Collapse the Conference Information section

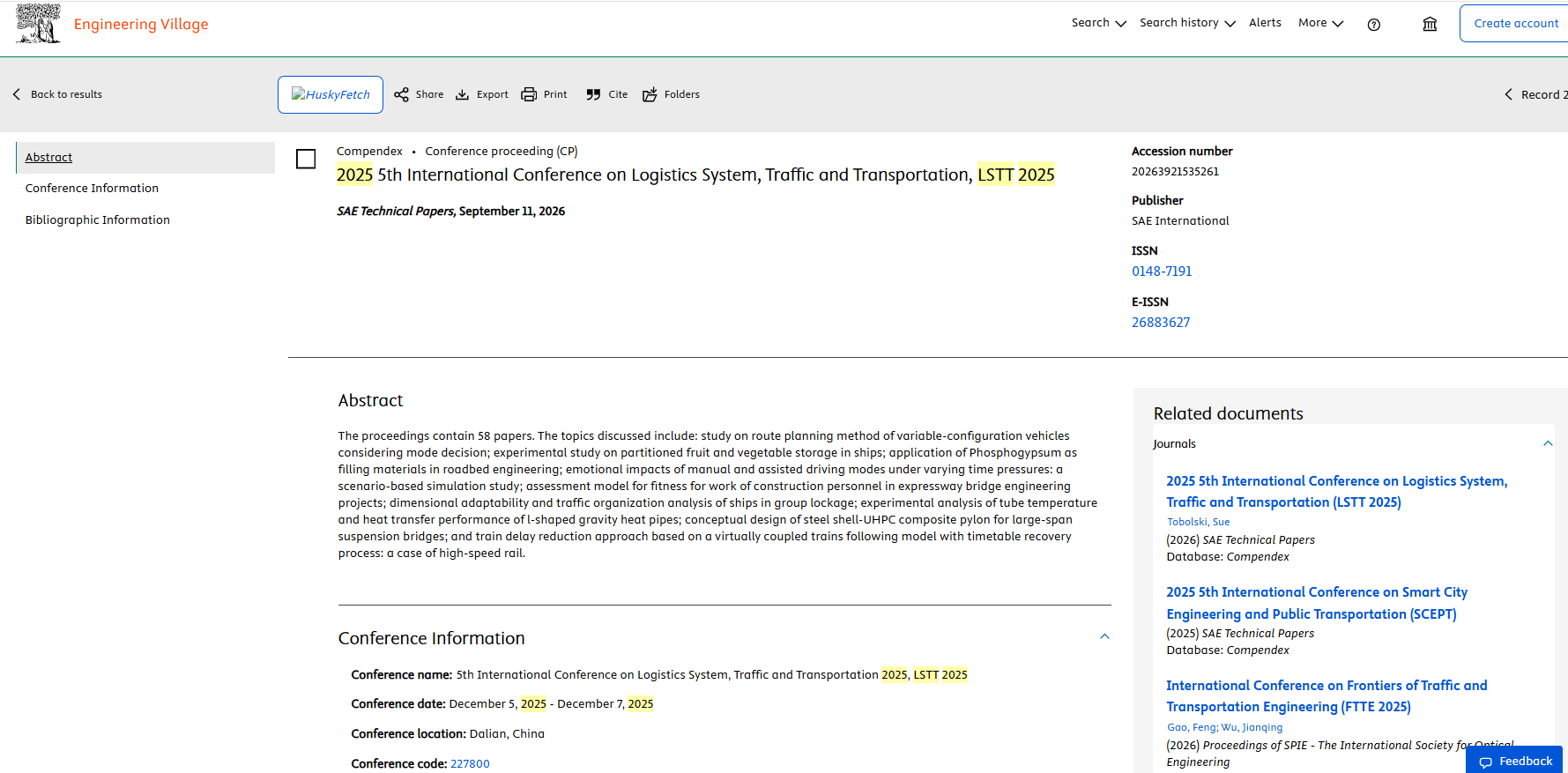click(x=1104, y=637)
